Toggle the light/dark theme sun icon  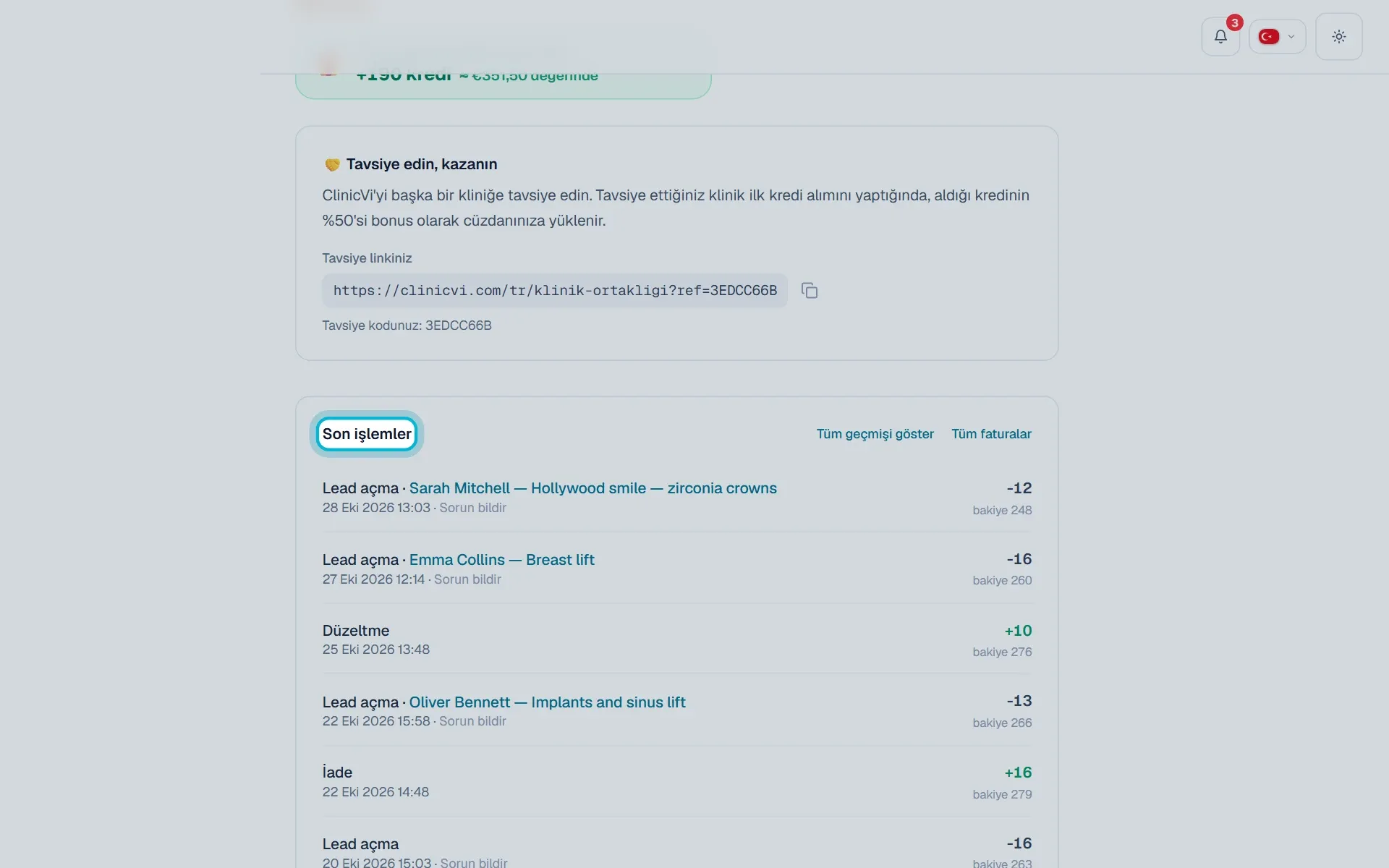click(1338, 37)
